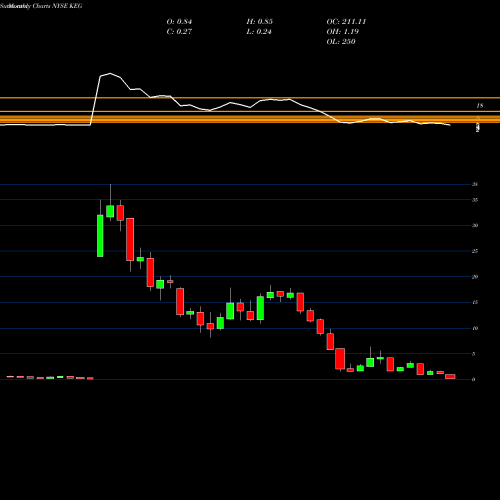The image size is (500, 500).
Task: Select the high value 'H: 0.85'
Action: click(x=259, y=22)
